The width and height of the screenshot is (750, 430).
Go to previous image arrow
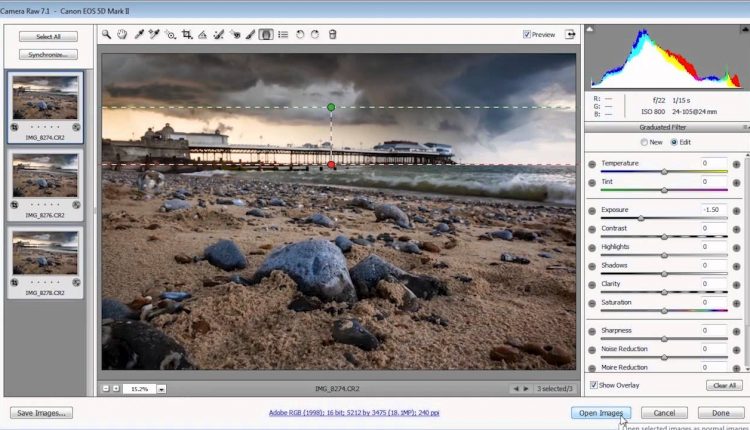pos(516,388)
